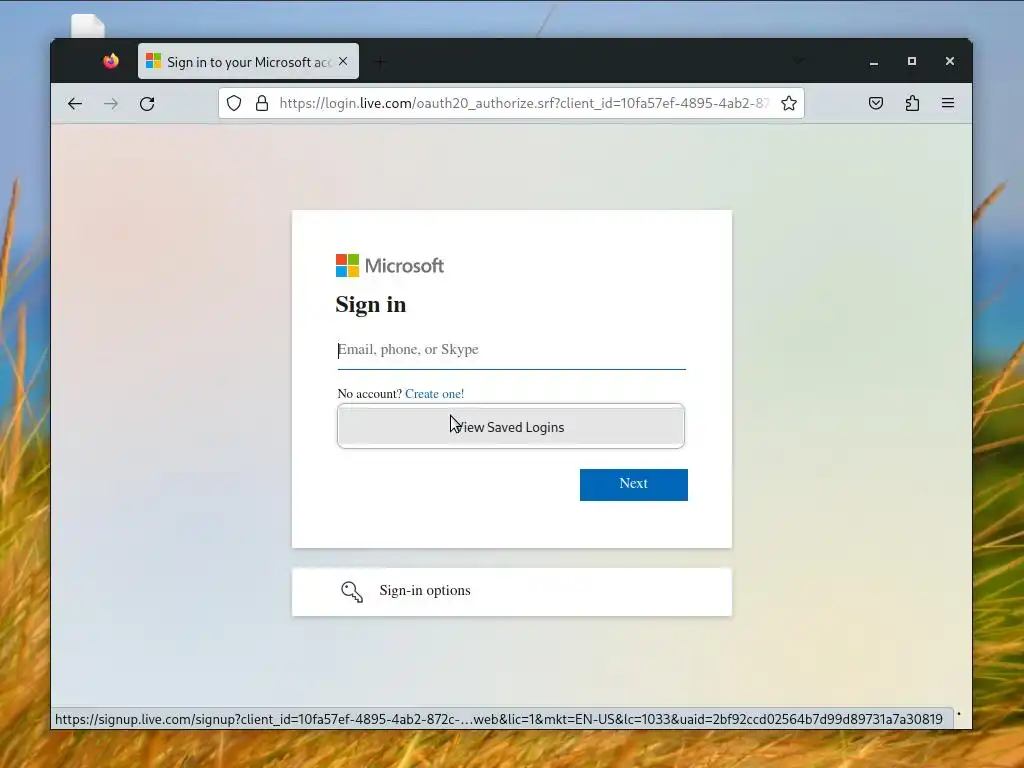Select the desktop file icon behind window

88,26
